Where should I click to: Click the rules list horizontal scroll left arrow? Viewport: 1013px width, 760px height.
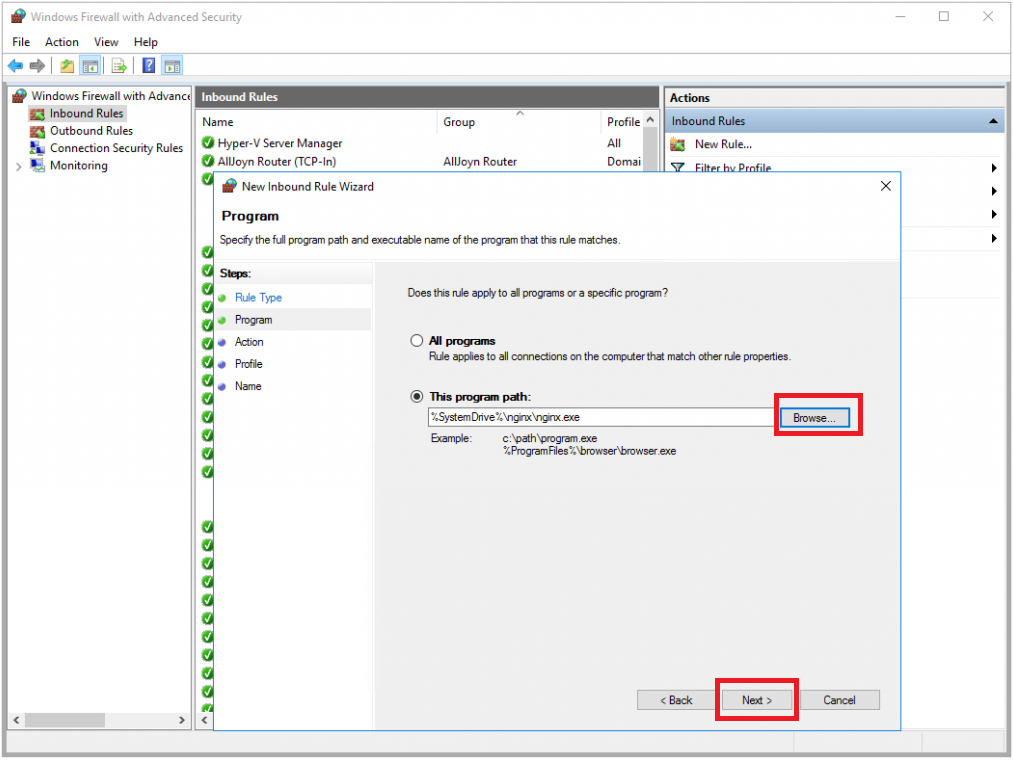[205, 719]
